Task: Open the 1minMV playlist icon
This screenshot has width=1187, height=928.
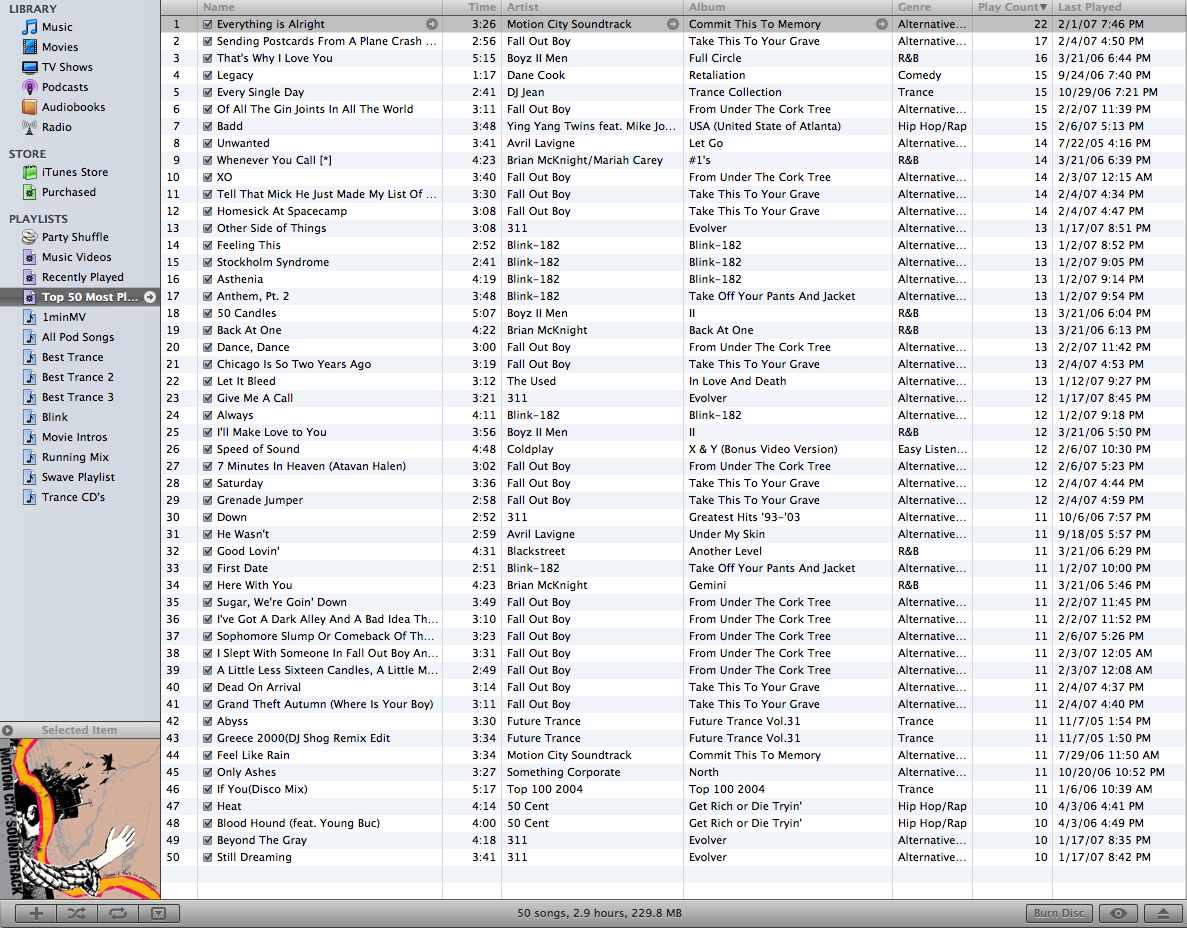Action: [x=30, y=317]
